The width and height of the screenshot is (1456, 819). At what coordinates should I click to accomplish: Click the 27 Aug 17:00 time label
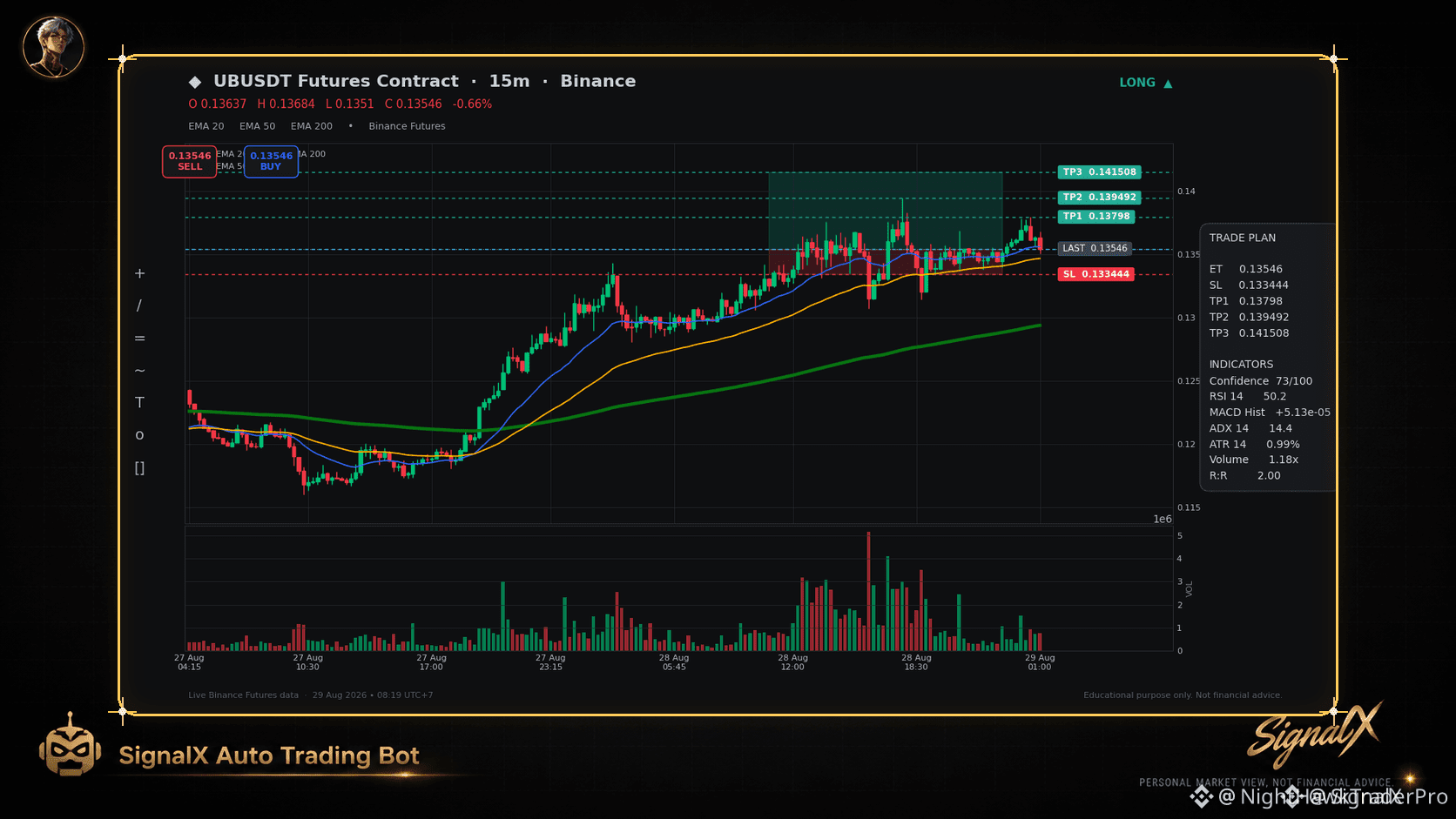(x=431, y=662)
